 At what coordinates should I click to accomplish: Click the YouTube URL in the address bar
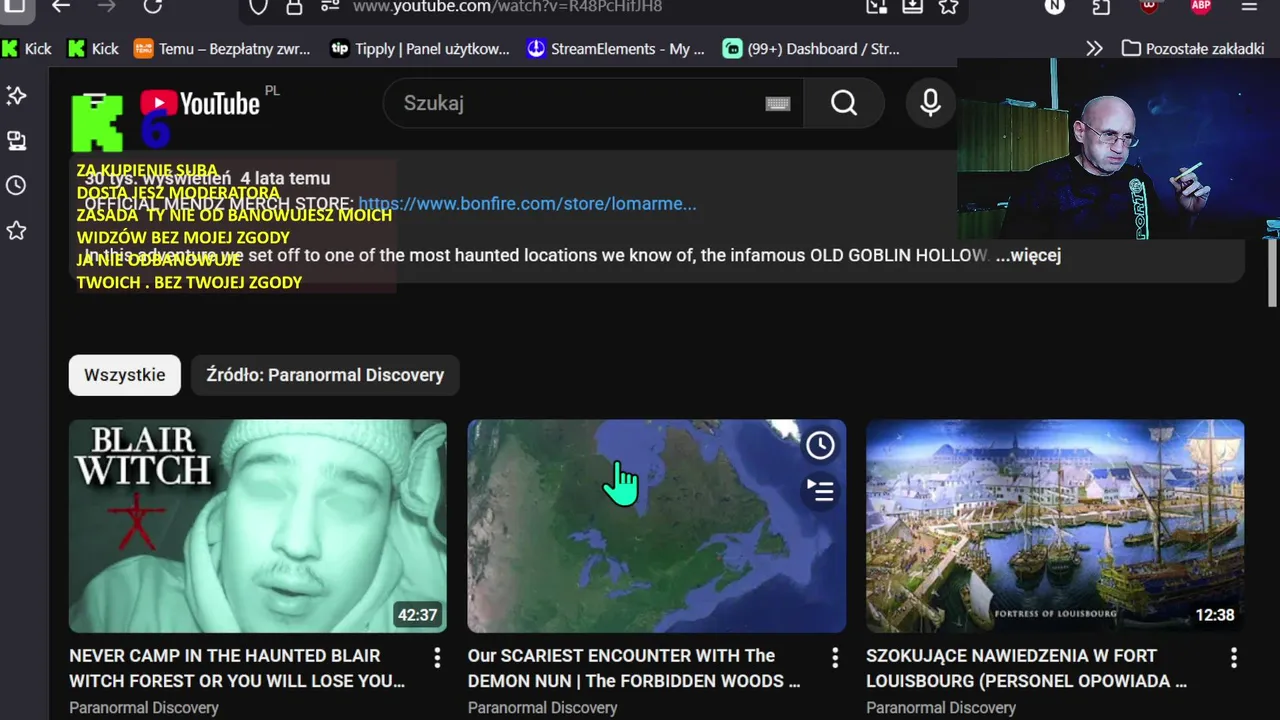tap(508, 6)
